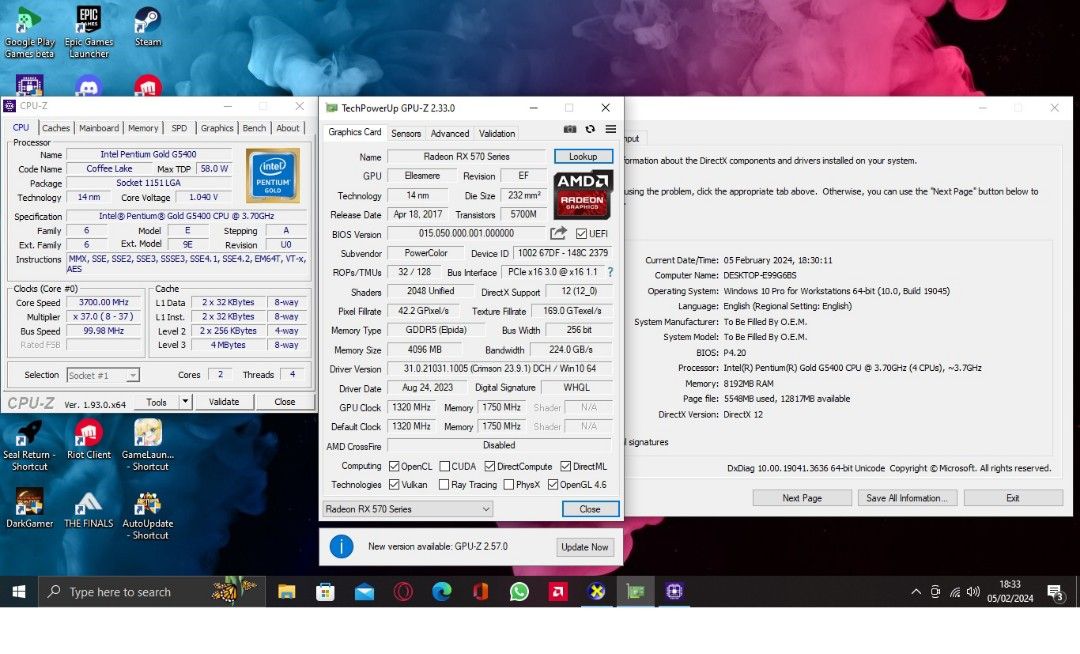Open AutoUpdate shortcut on desktop
Viewport: 1080px width, 654px height.
click(147, 514)
